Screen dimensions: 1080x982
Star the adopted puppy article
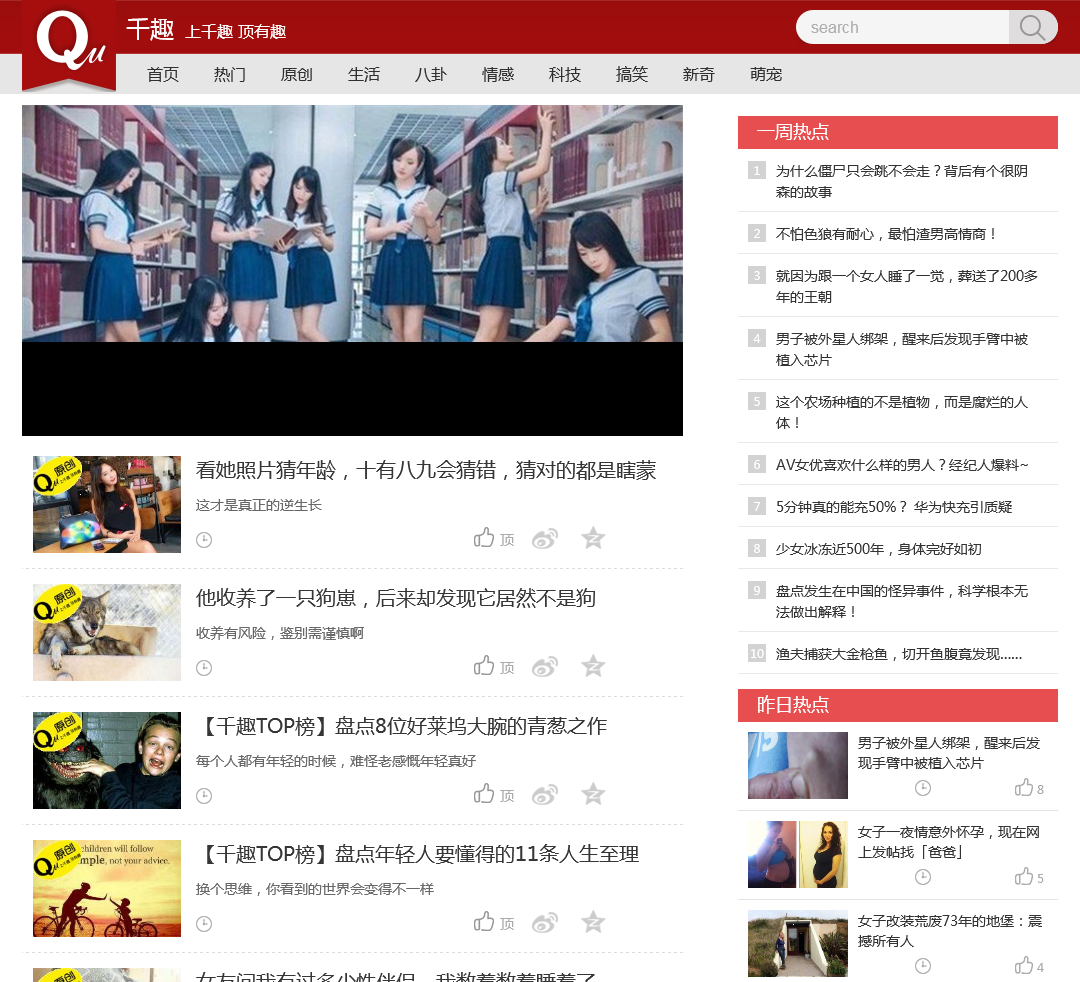point(593,666)
